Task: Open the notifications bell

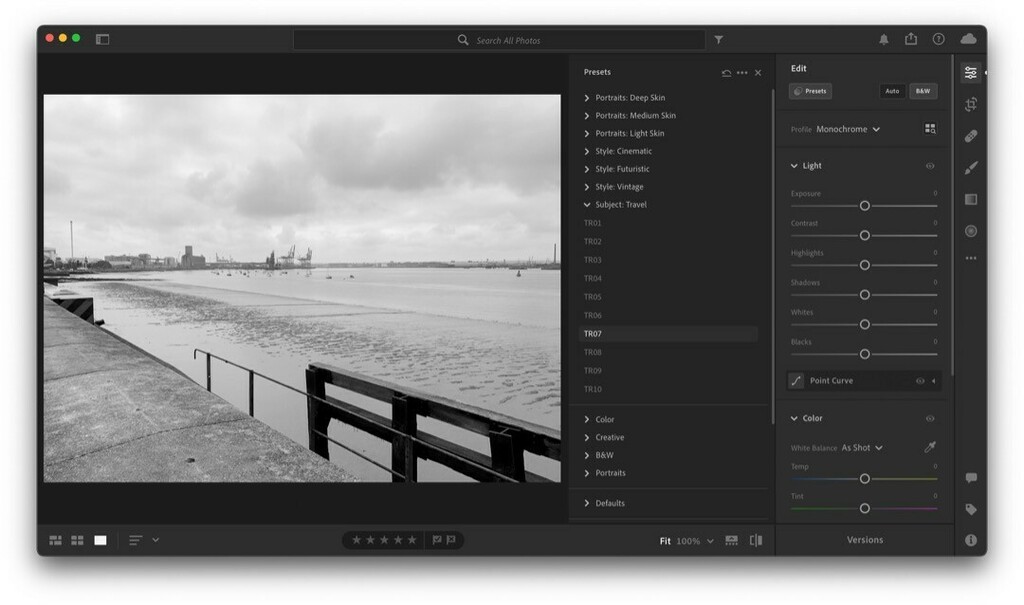Action: point(884,39)
